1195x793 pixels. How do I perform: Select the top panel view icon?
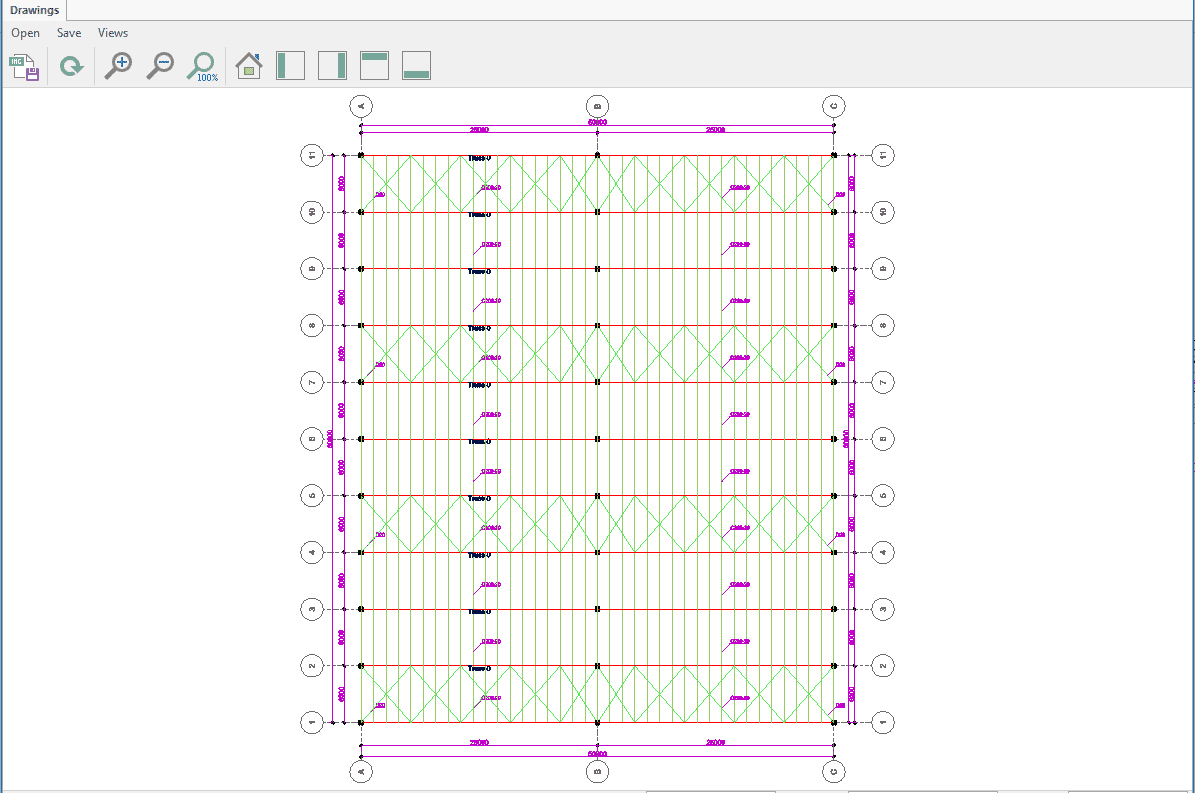pos(374,66)
